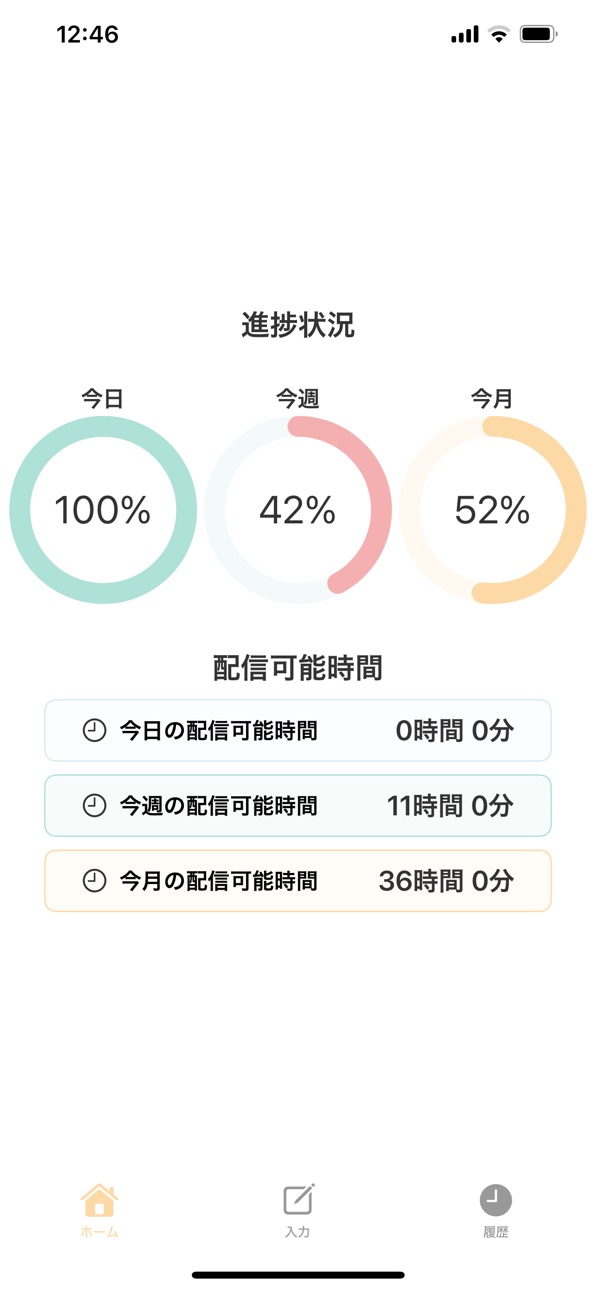
Task: Tap the orange 52% 今月 progress ring
Action: [493, 510]
